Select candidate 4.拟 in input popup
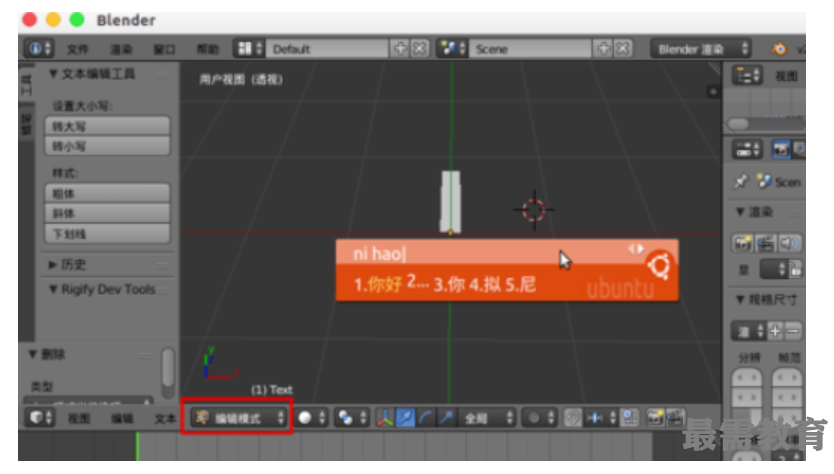This screenshot has width=834, height=474. point(485,285)
